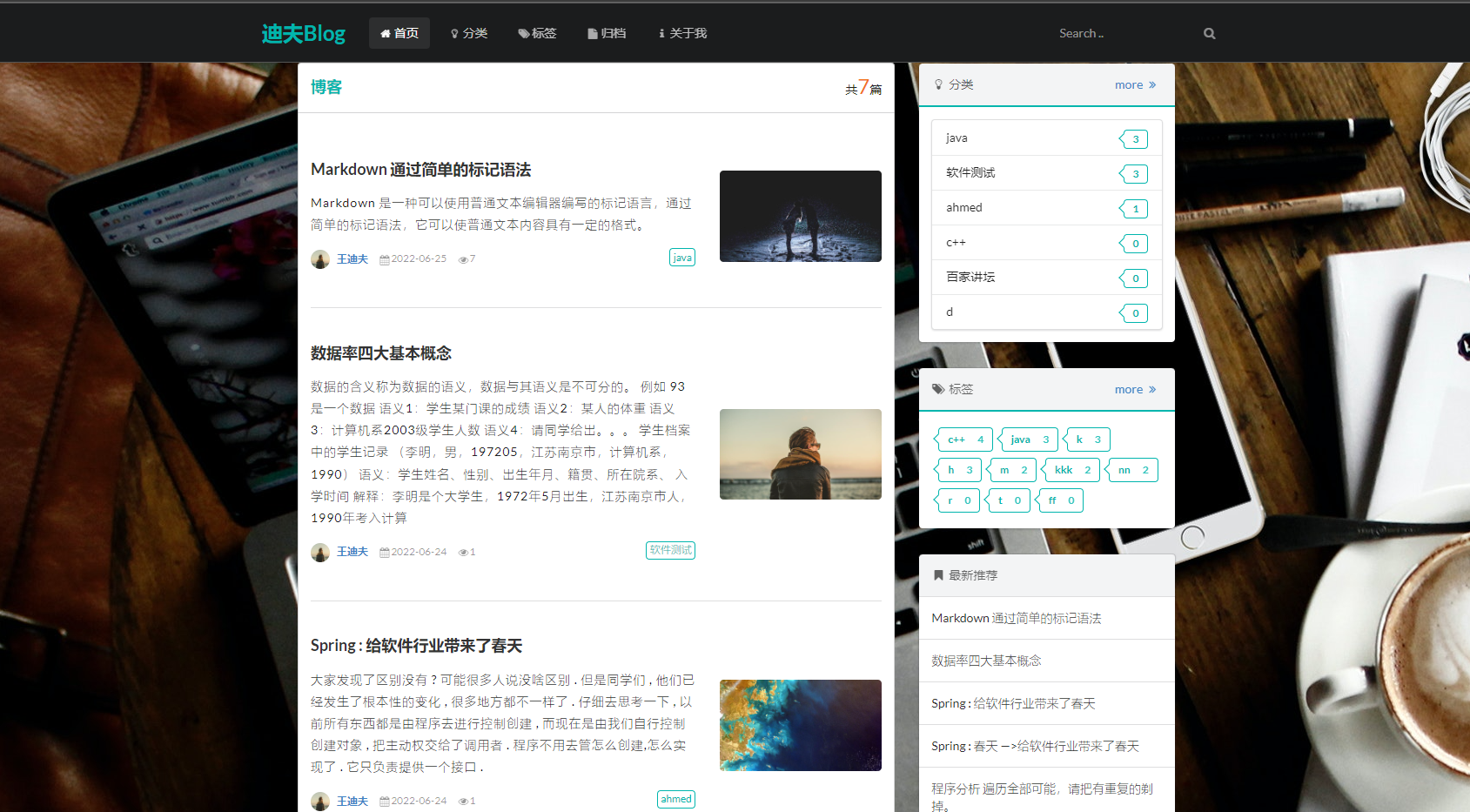Image resolution: width=1470 pixels, height=812 pixels.
Task: Open the 关于我 menu item
Action: point(683,33)
